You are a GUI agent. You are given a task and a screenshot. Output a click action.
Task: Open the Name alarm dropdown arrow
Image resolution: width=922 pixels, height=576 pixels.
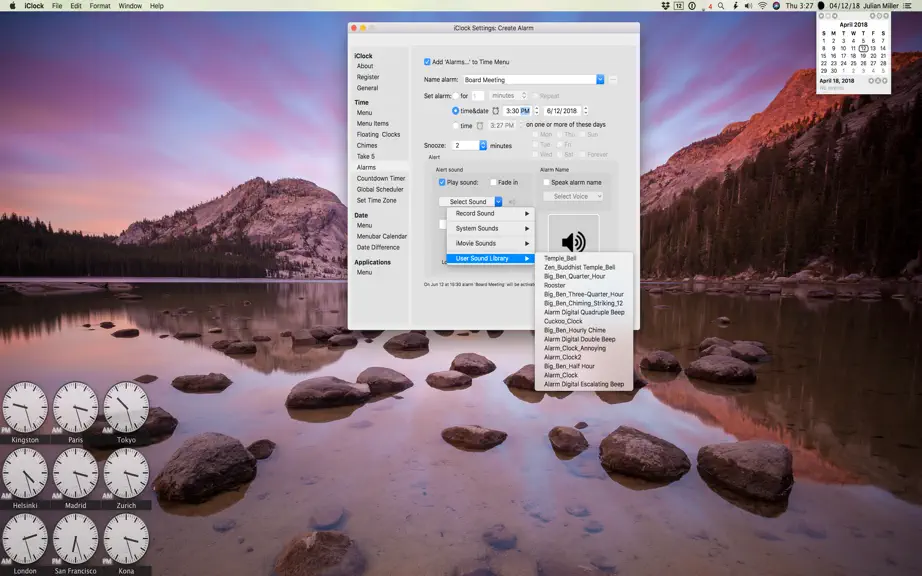(x=600, y=79)
